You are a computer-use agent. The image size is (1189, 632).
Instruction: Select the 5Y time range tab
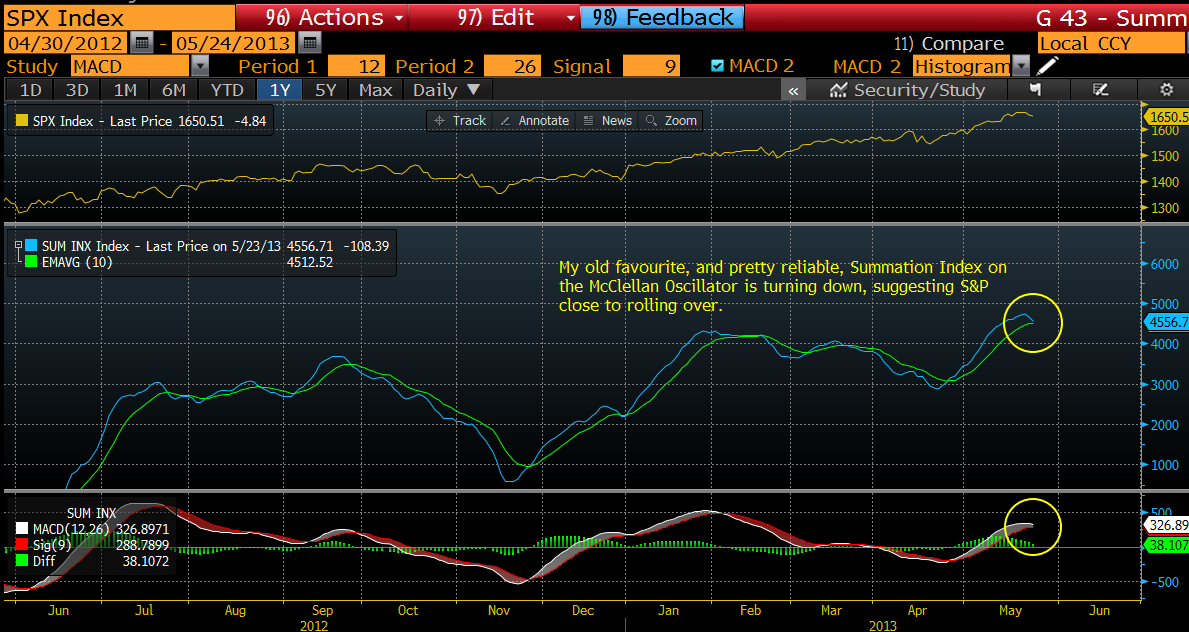pyautogui.click(x=325, y=90)
